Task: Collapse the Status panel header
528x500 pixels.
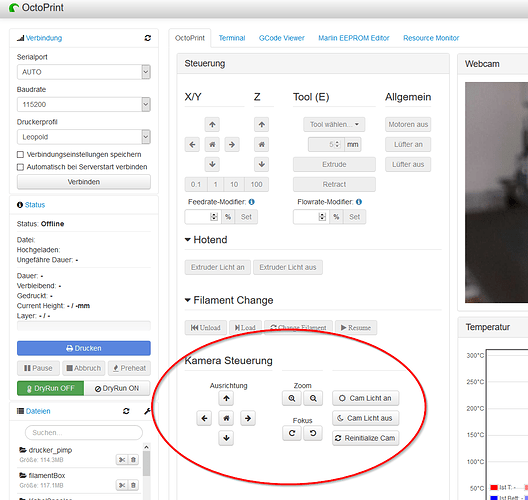Action: [x=35, y=205]
